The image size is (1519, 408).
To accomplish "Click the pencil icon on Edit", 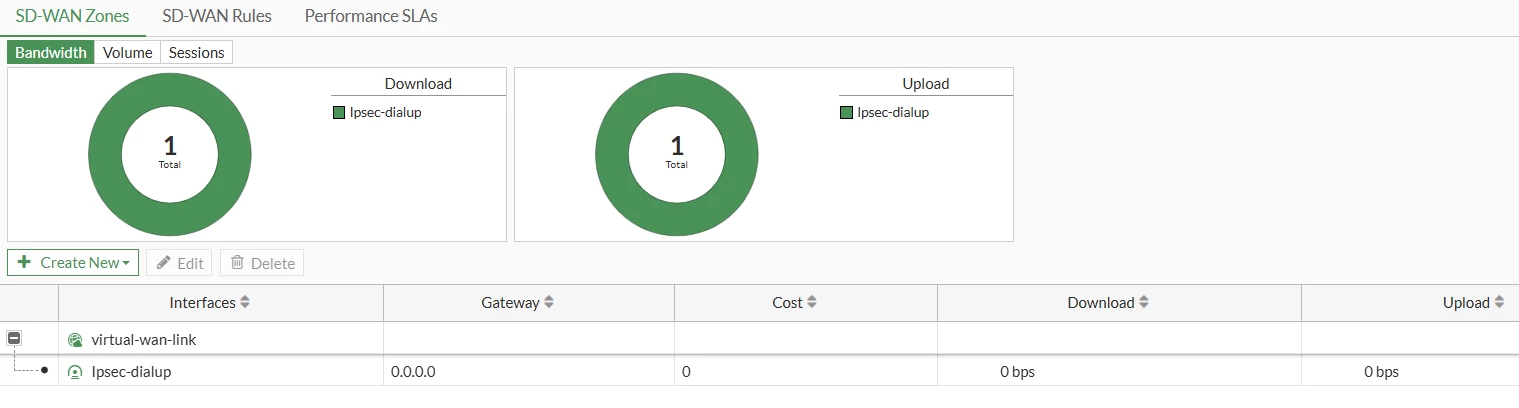I will click(163, 262).
